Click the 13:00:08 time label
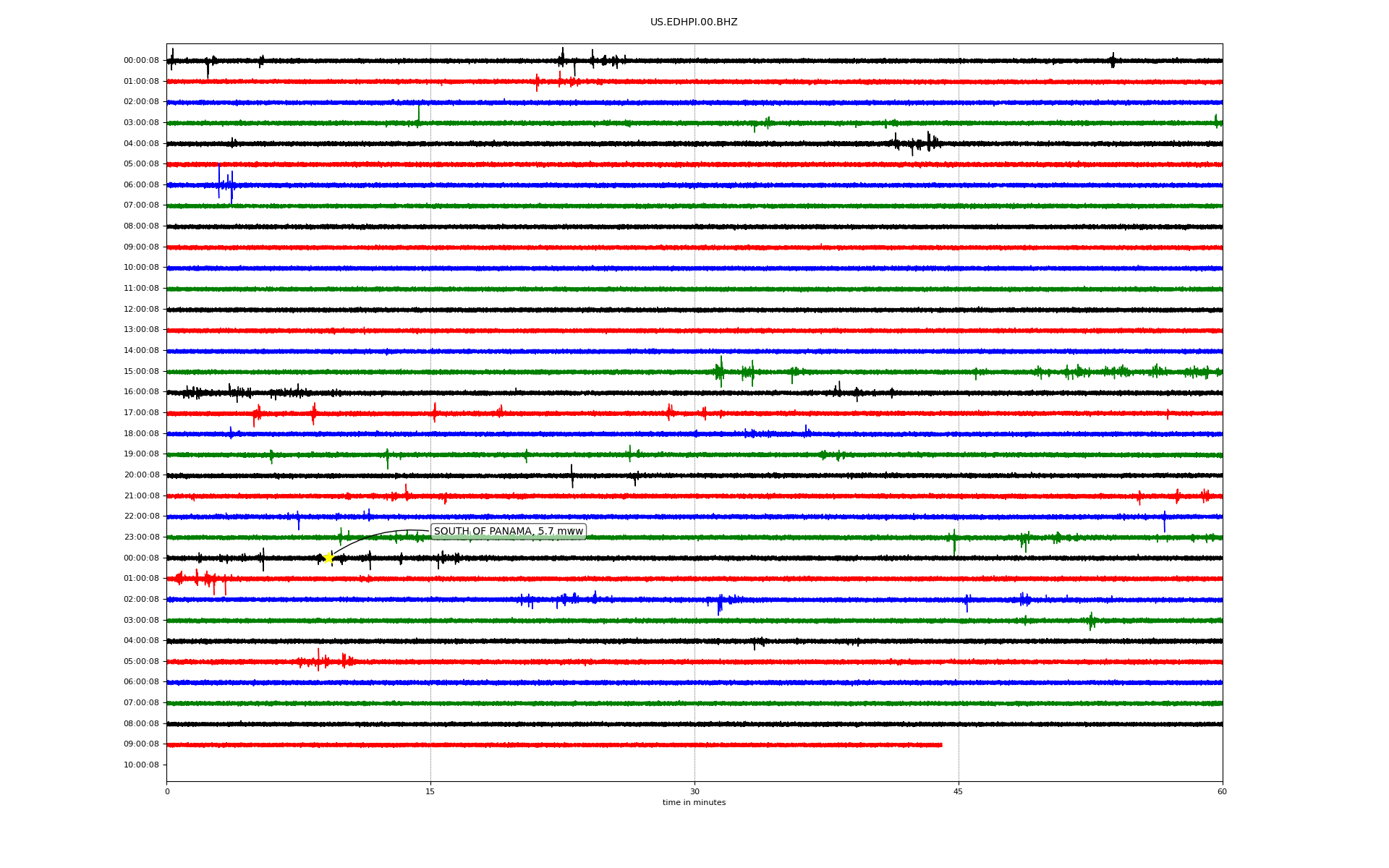1389x868 pixels. pos(141,330)
